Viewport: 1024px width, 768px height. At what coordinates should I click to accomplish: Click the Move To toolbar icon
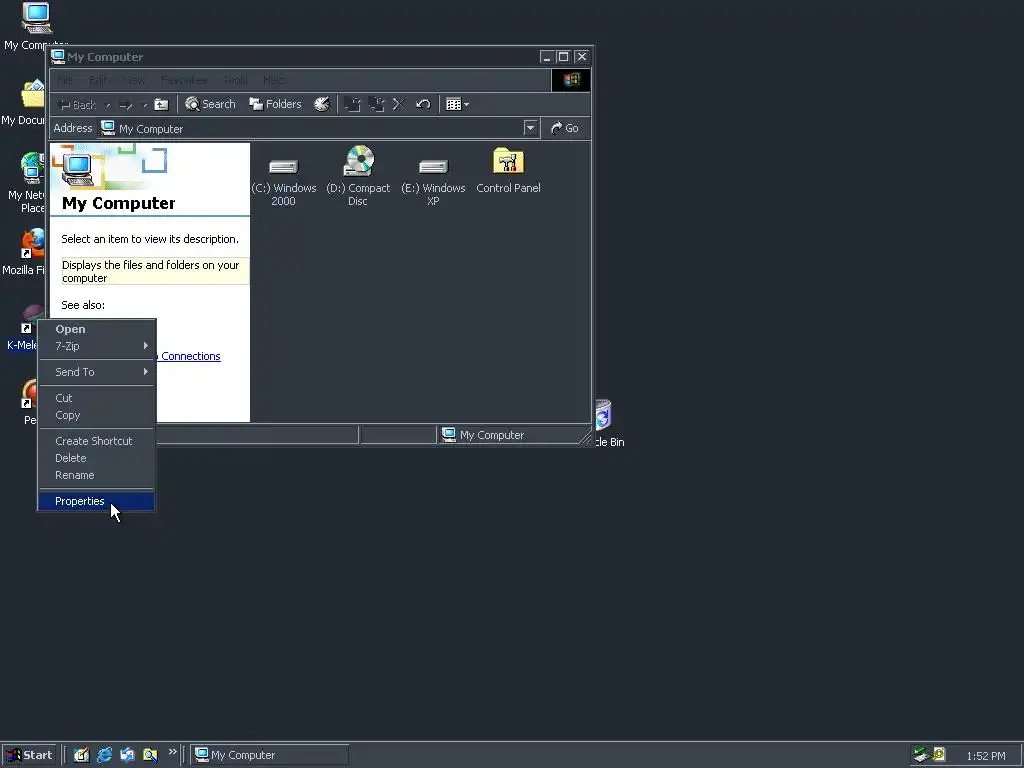click(353, 104)
